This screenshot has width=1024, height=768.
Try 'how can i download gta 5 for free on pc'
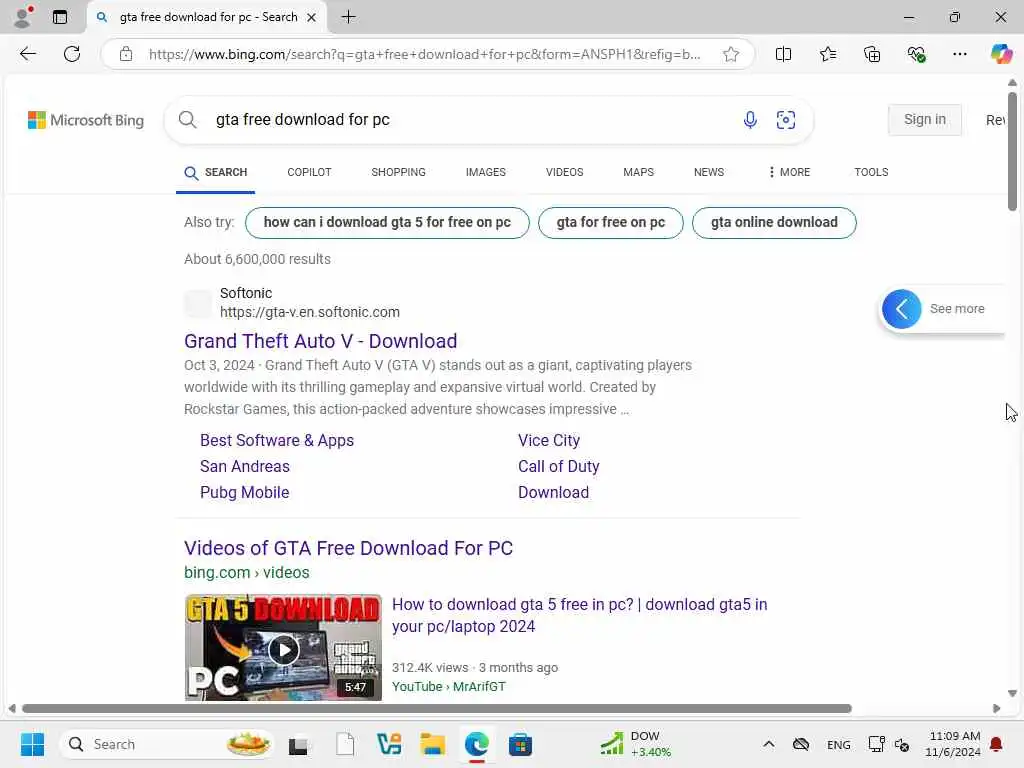387,223
